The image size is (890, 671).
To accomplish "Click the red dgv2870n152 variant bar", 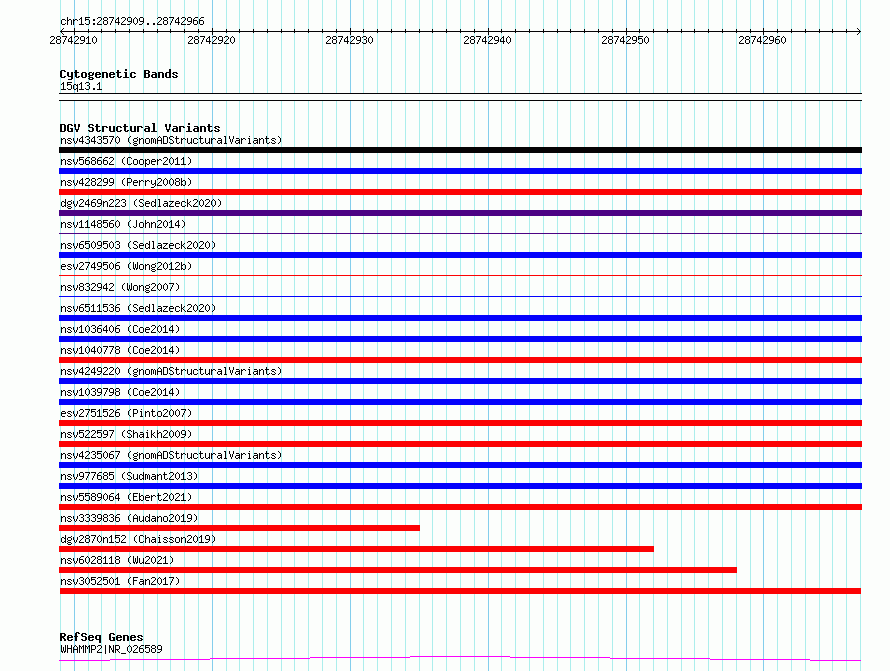I will point(356,549).
